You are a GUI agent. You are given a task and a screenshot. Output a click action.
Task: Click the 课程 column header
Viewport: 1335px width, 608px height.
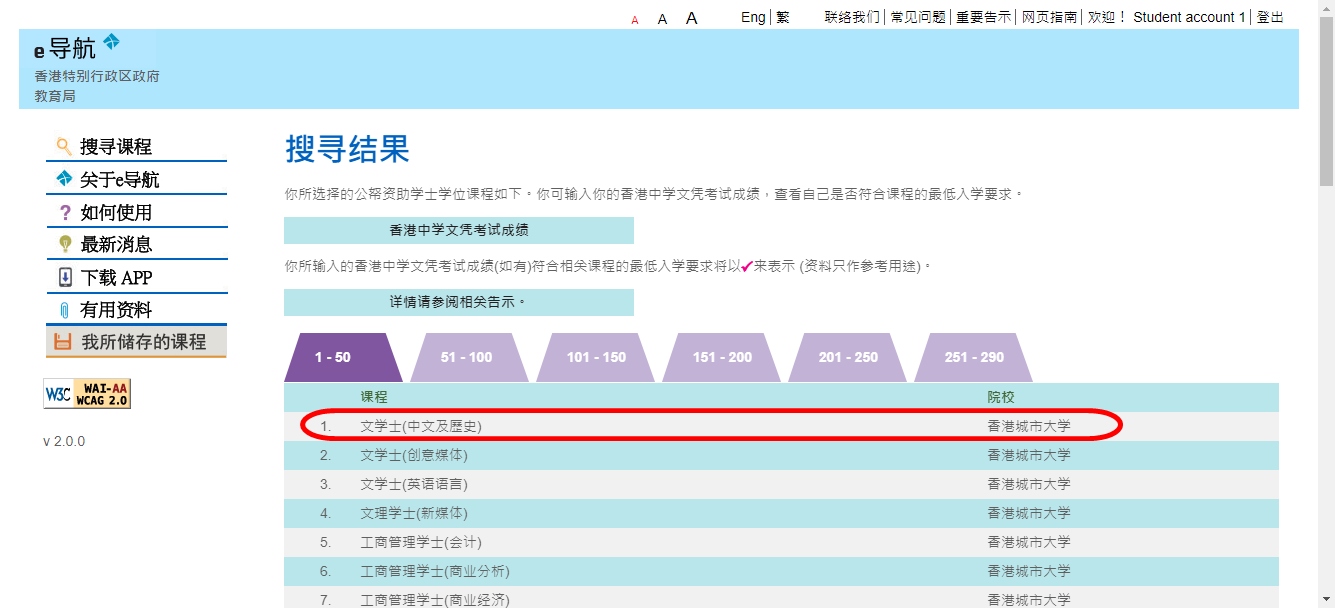pyautogui.click(x=374, y=397)
